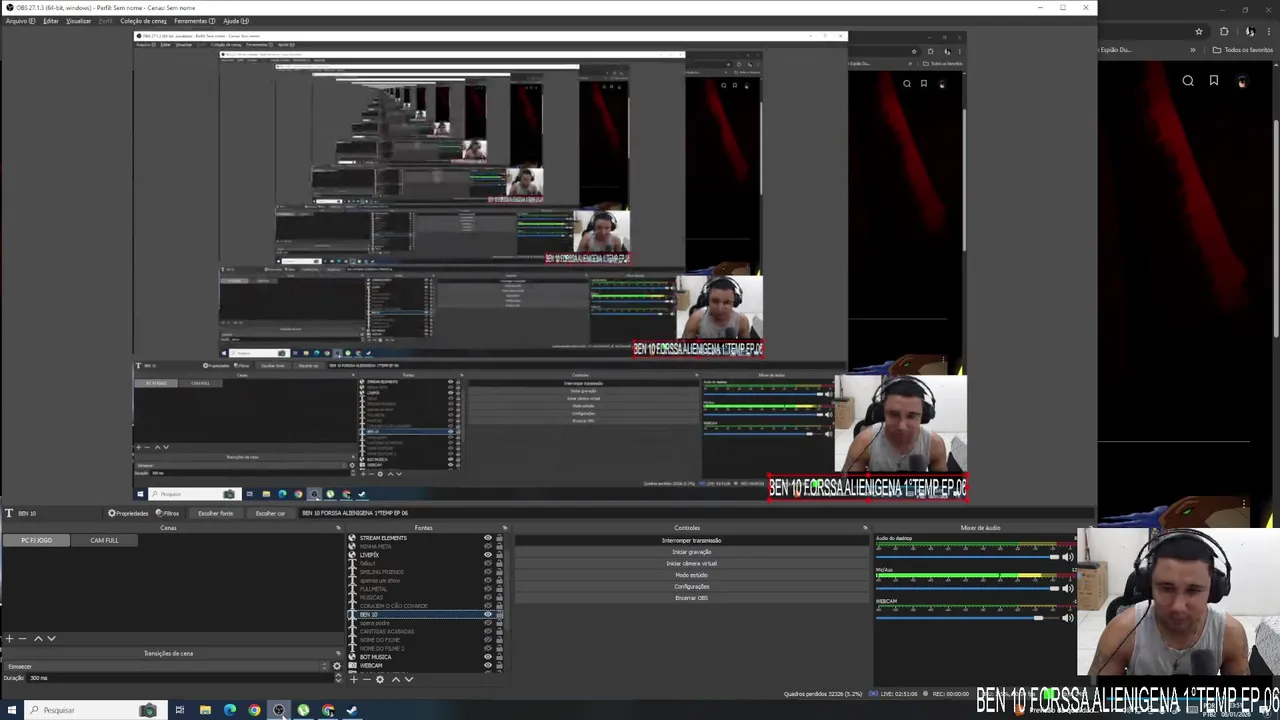Image resolution: width=1280 pixels, height=720 pixels.
Task: Toggle lock on WEBCAM source
Action: click(499, 665)
